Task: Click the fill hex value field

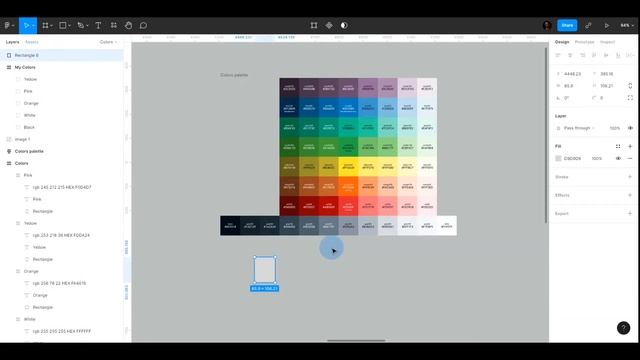Action: click(x=573, y=158)
